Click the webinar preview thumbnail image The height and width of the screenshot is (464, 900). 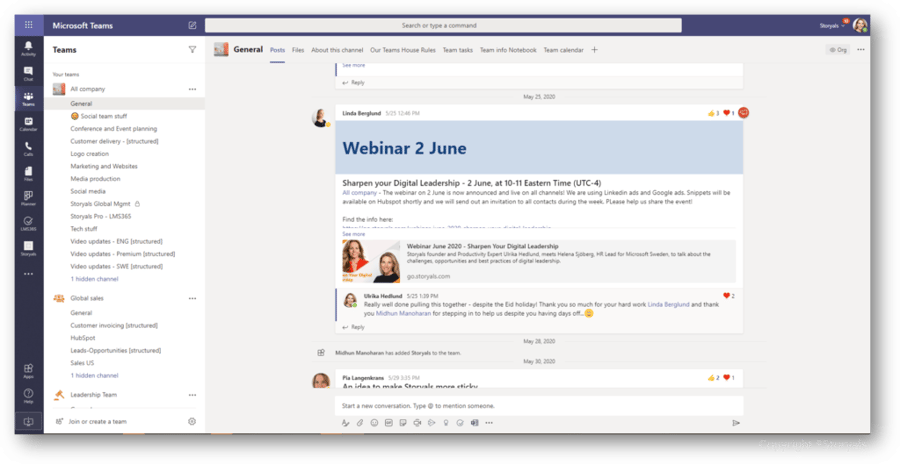click(x=371, y=261)
